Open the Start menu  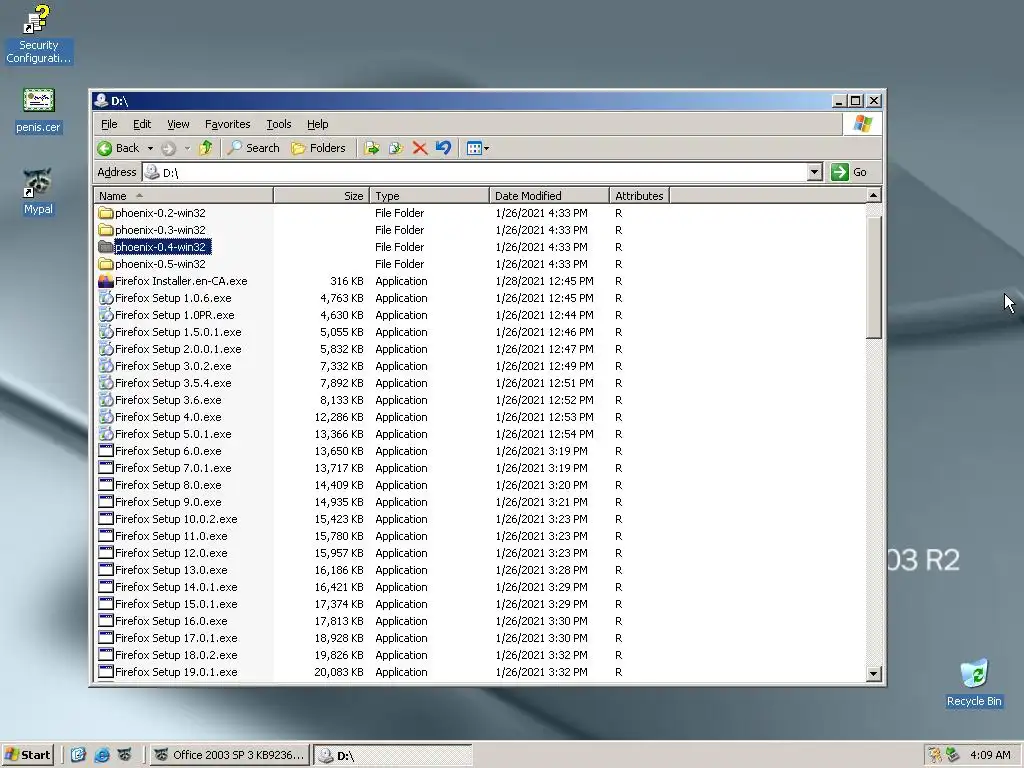27,755
